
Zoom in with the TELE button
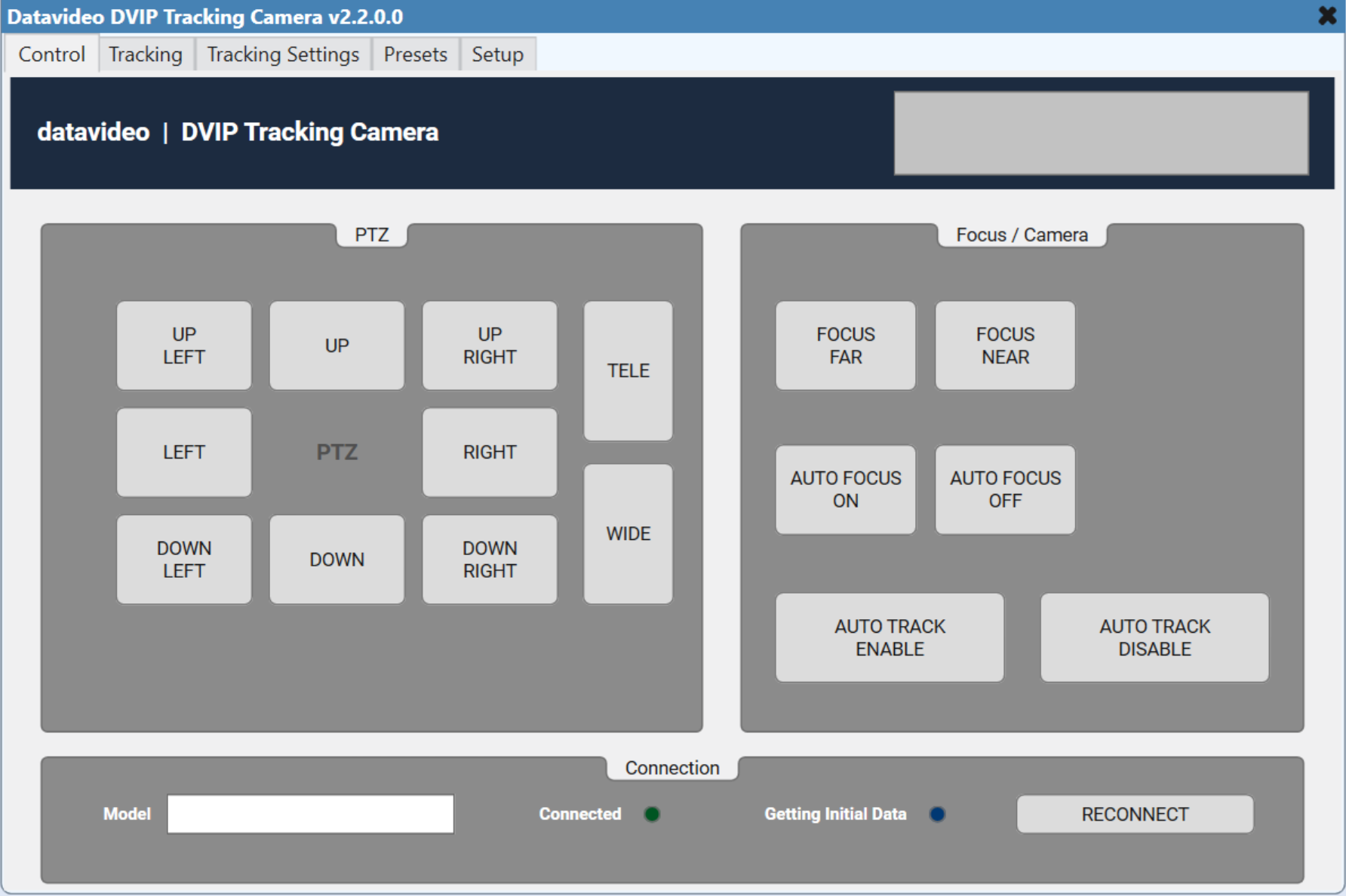[x=628, y=371]
